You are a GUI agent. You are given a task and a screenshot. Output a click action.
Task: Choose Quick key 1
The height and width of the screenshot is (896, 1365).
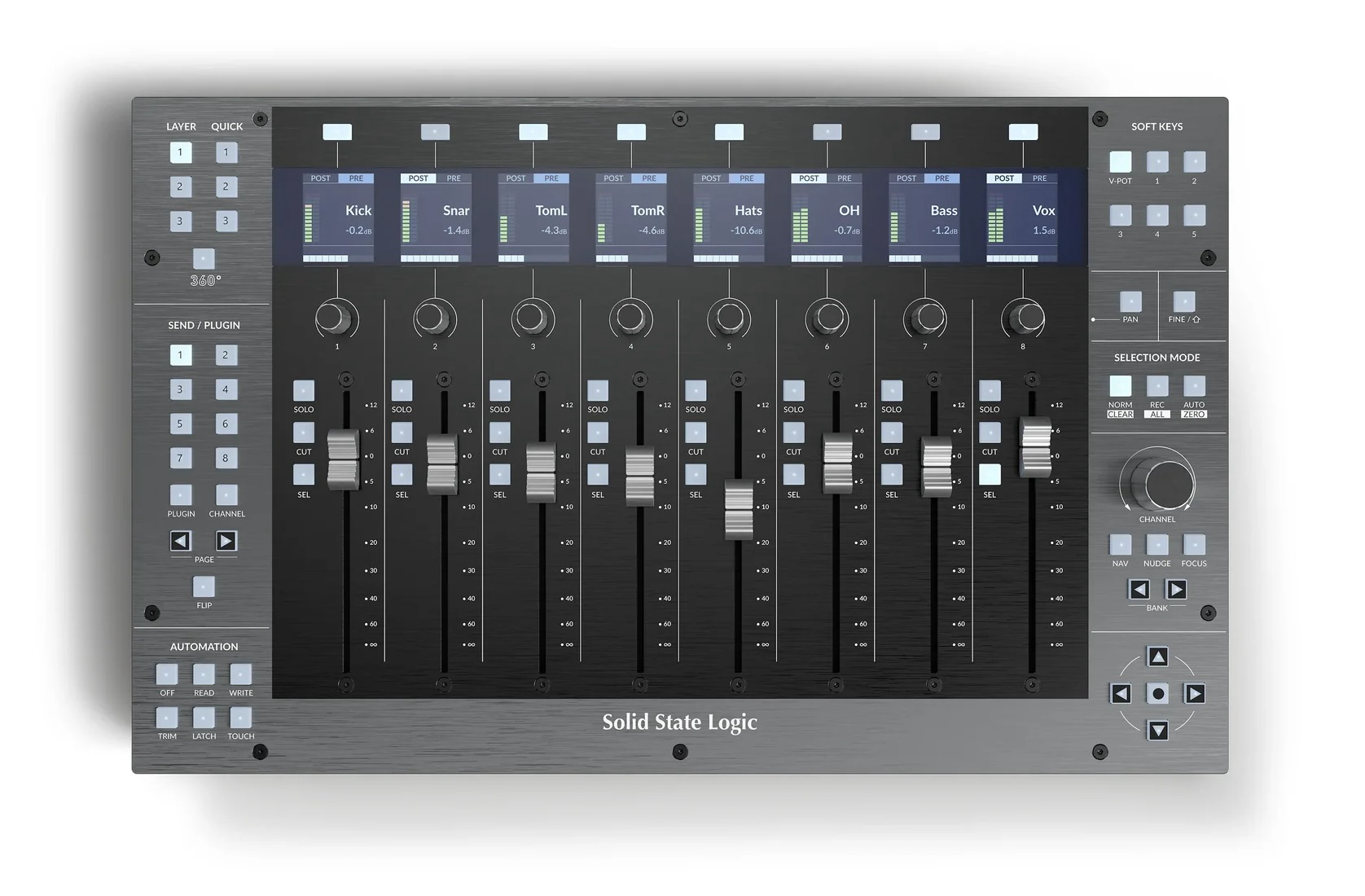226,152
